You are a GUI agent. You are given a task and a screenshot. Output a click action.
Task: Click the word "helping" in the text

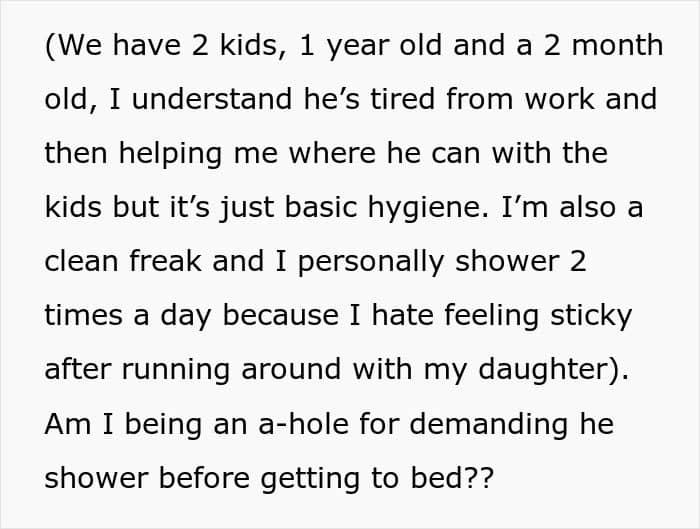coord(171,155)
